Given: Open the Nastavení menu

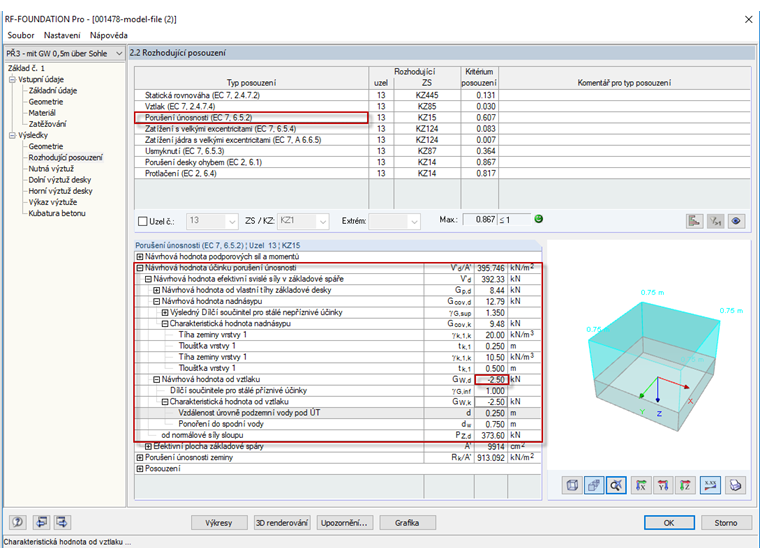Looking at the screenshot, I should pyautogui.click(x=62, y=35).
